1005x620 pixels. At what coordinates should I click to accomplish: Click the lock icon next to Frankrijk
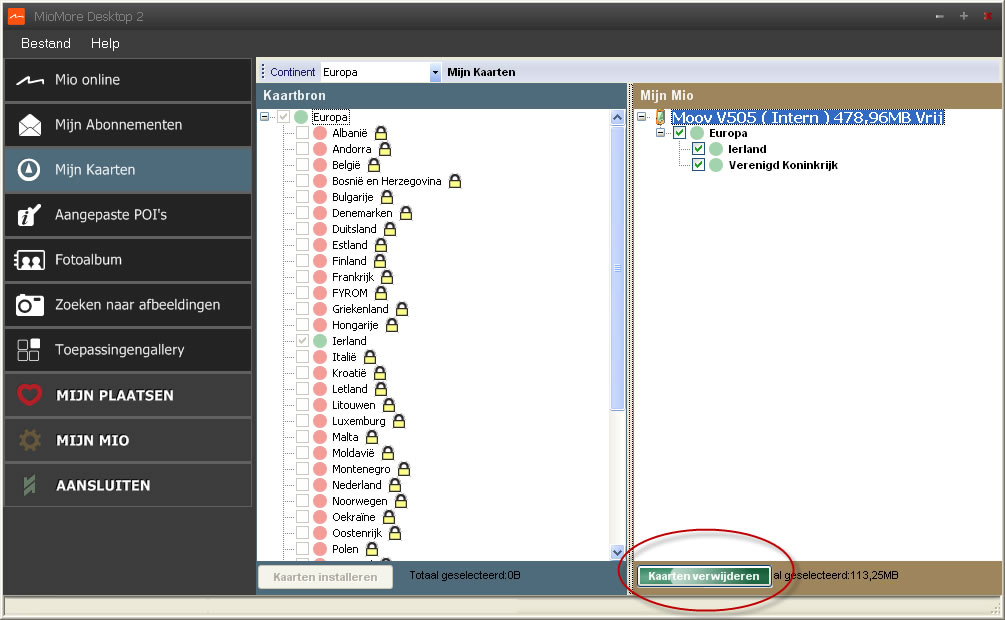386,277
